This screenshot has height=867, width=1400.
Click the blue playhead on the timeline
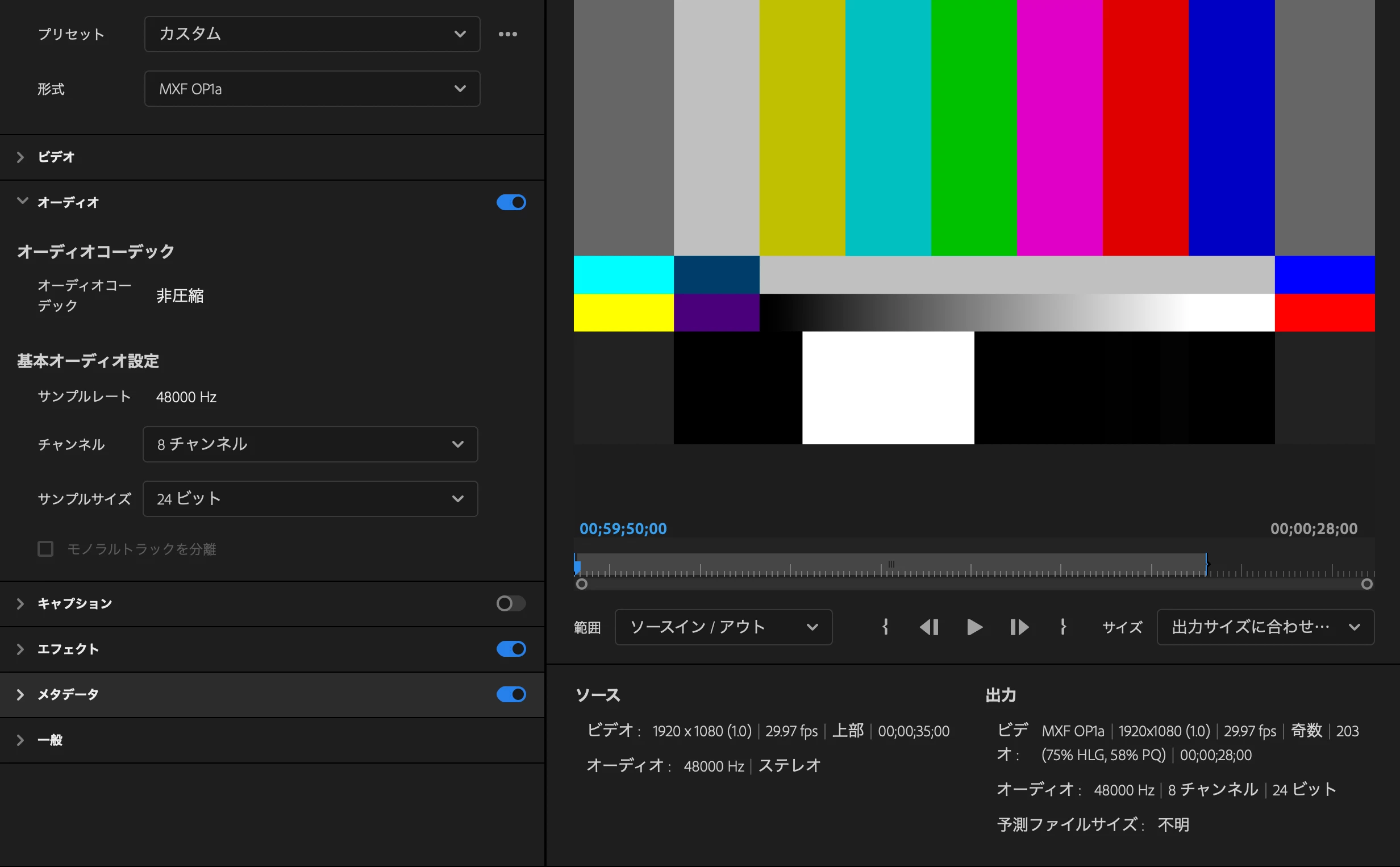pos(577,566)
